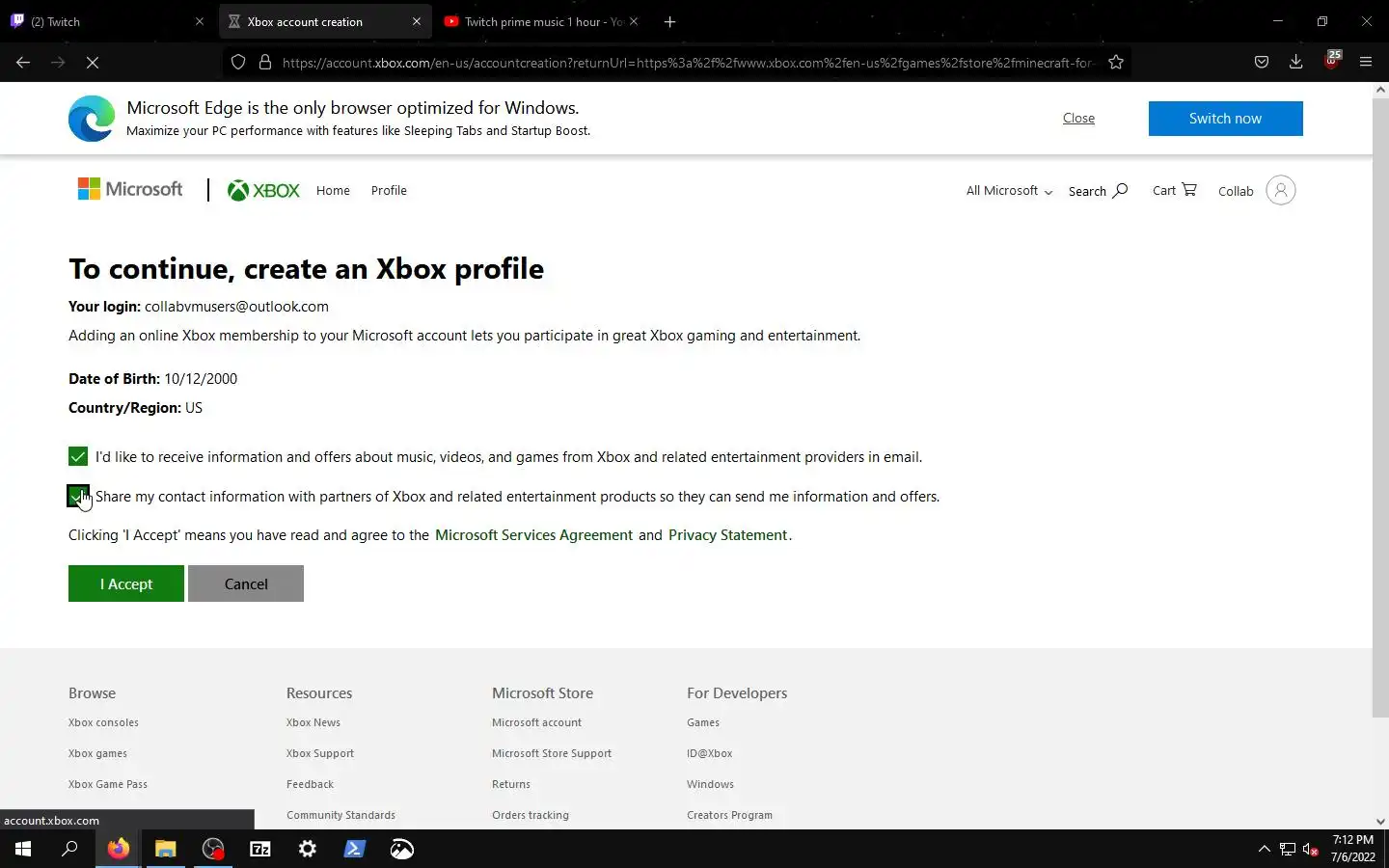Image resolution: width=1389 pixels, height=868 pixels.
Task: Open the Windows Start menu
Action: 23,849
